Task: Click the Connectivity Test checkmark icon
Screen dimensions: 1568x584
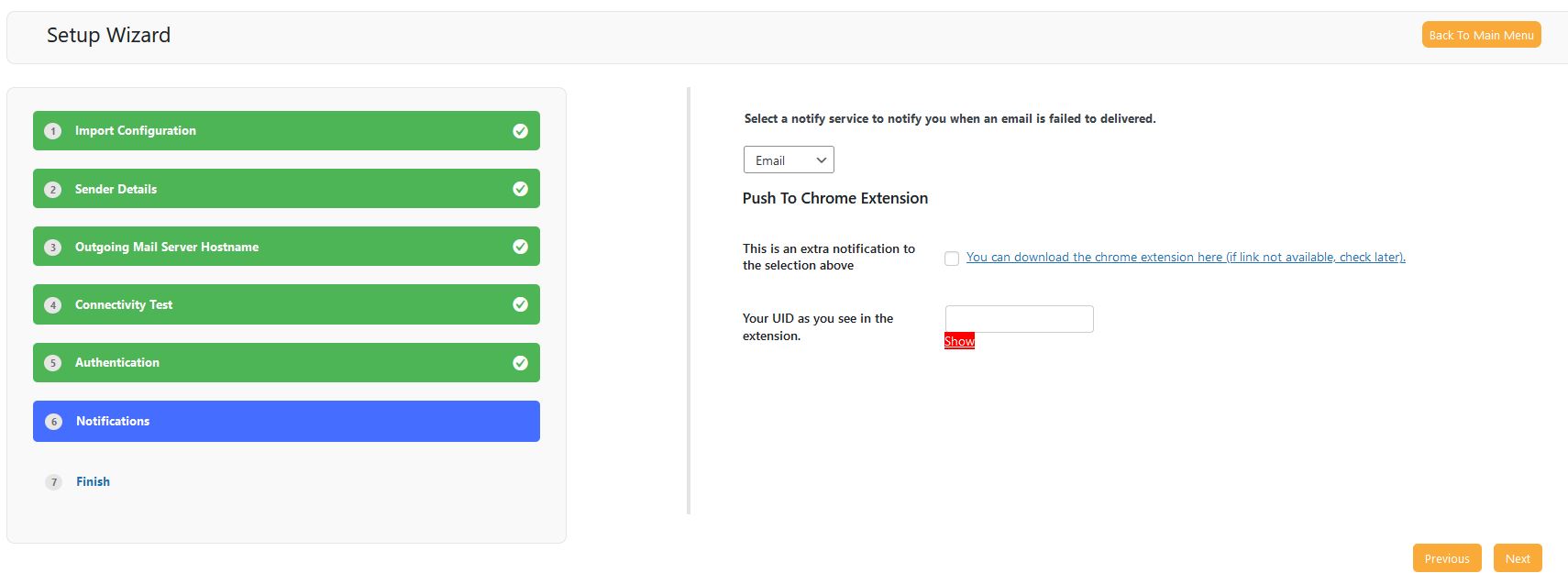Action: (x=520, y=304)
